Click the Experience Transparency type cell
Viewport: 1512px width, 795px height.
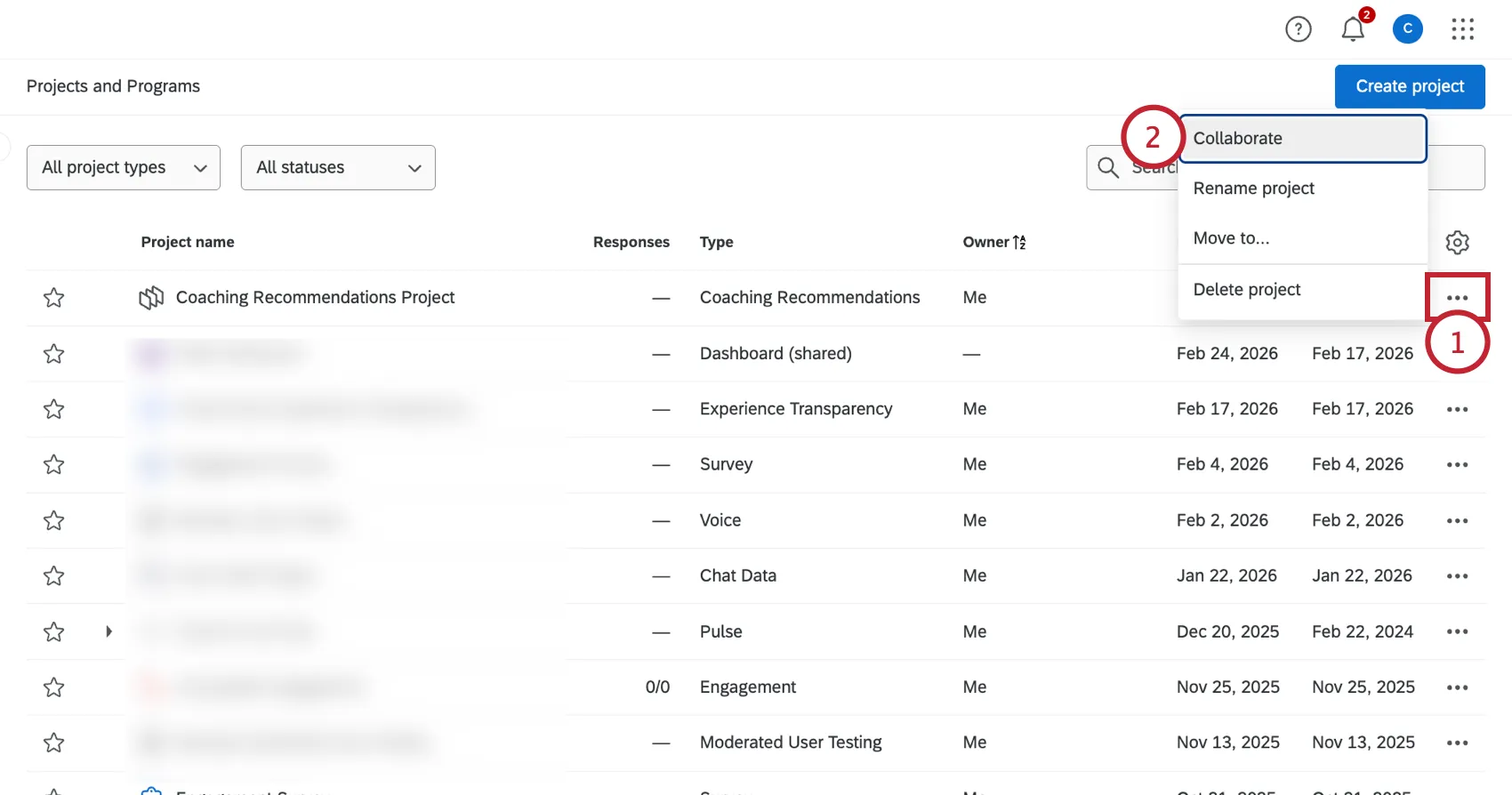click(796, 409)
